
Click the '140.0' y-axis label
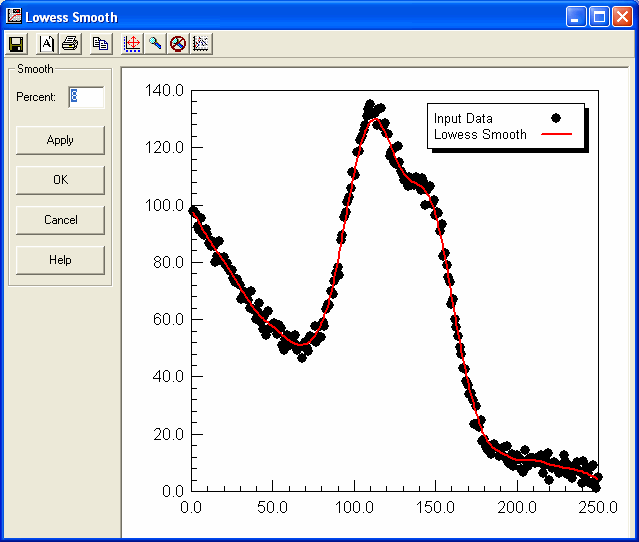tap(164, 90)
